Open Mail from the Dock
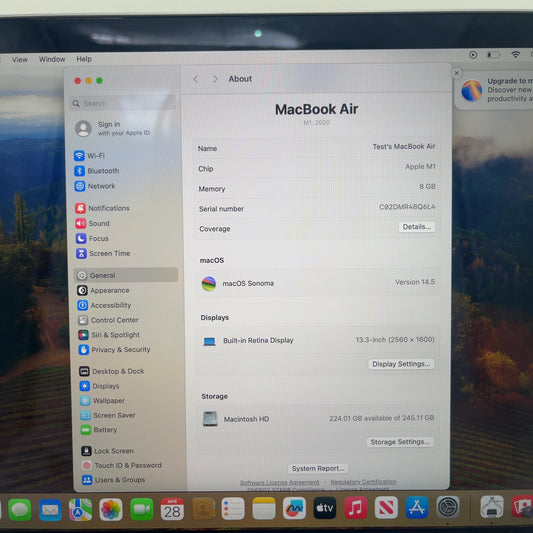 point(50,510)
